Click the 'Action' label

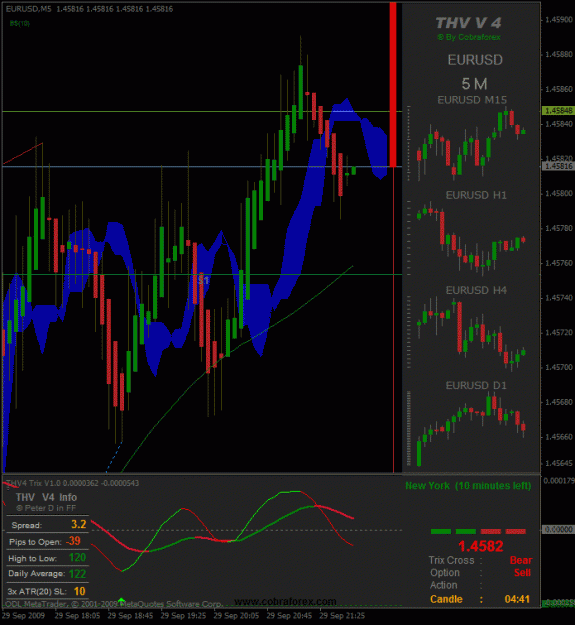point(444,585)
